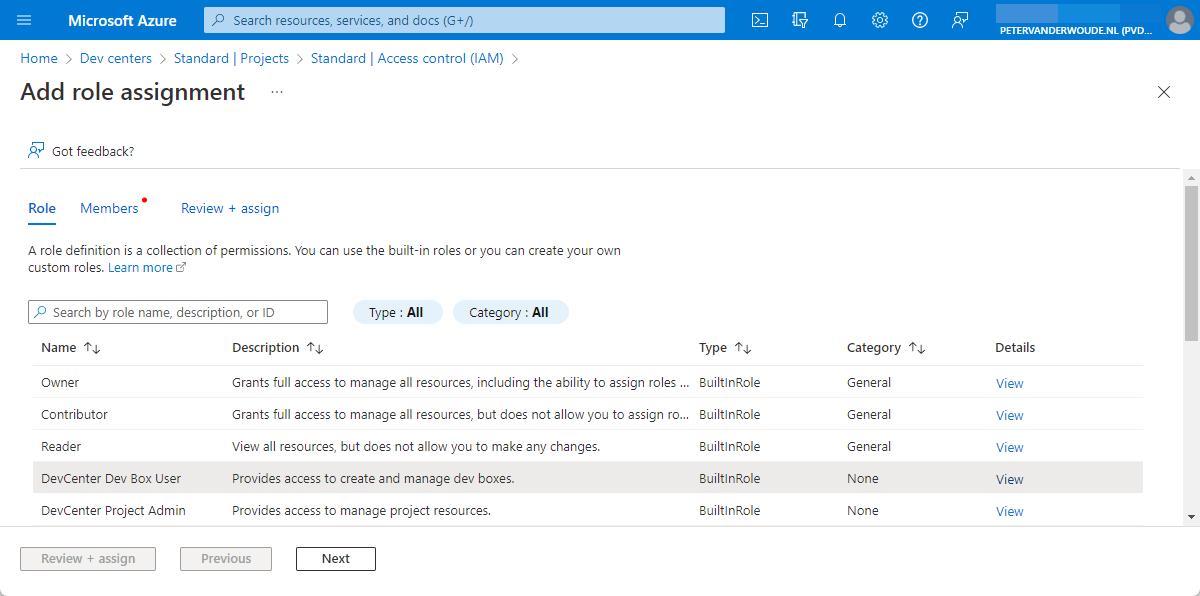Viewport: 1200px width, 596px height.
Task: Open the account profile avatar menu
Action: coord(1179,19)
